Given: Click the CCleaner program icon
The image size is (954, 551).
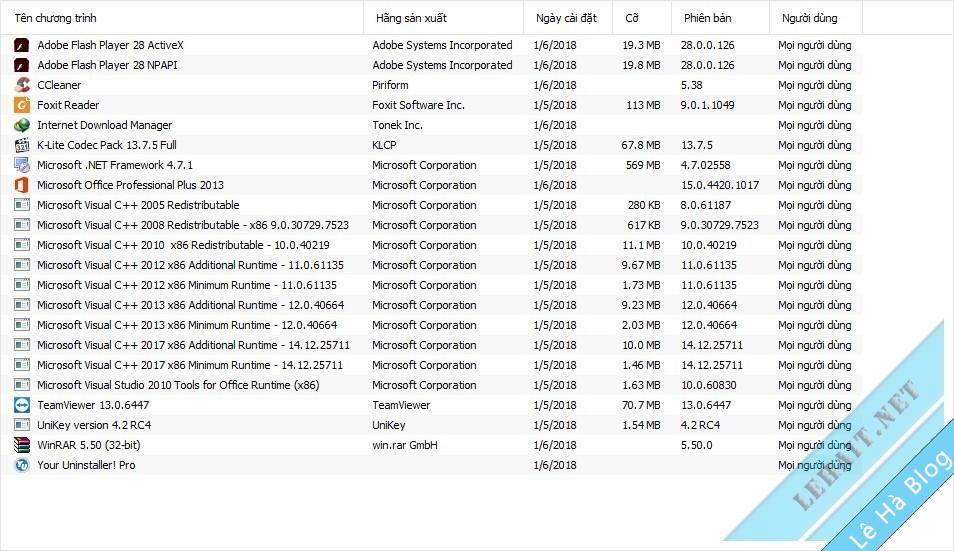Looking at the screenshot, I should tap(22, 85).
